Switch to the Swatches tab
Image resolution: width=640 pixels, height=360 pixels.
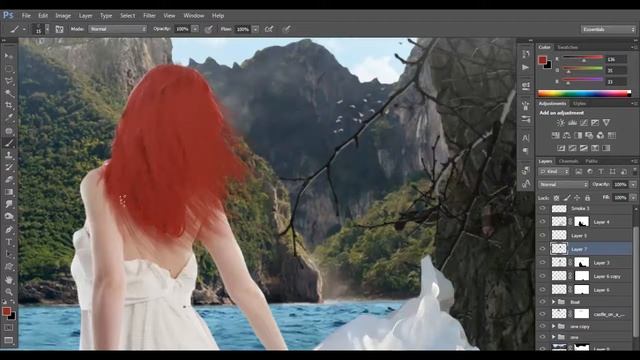pyautogui.click(x=567, y=47)
